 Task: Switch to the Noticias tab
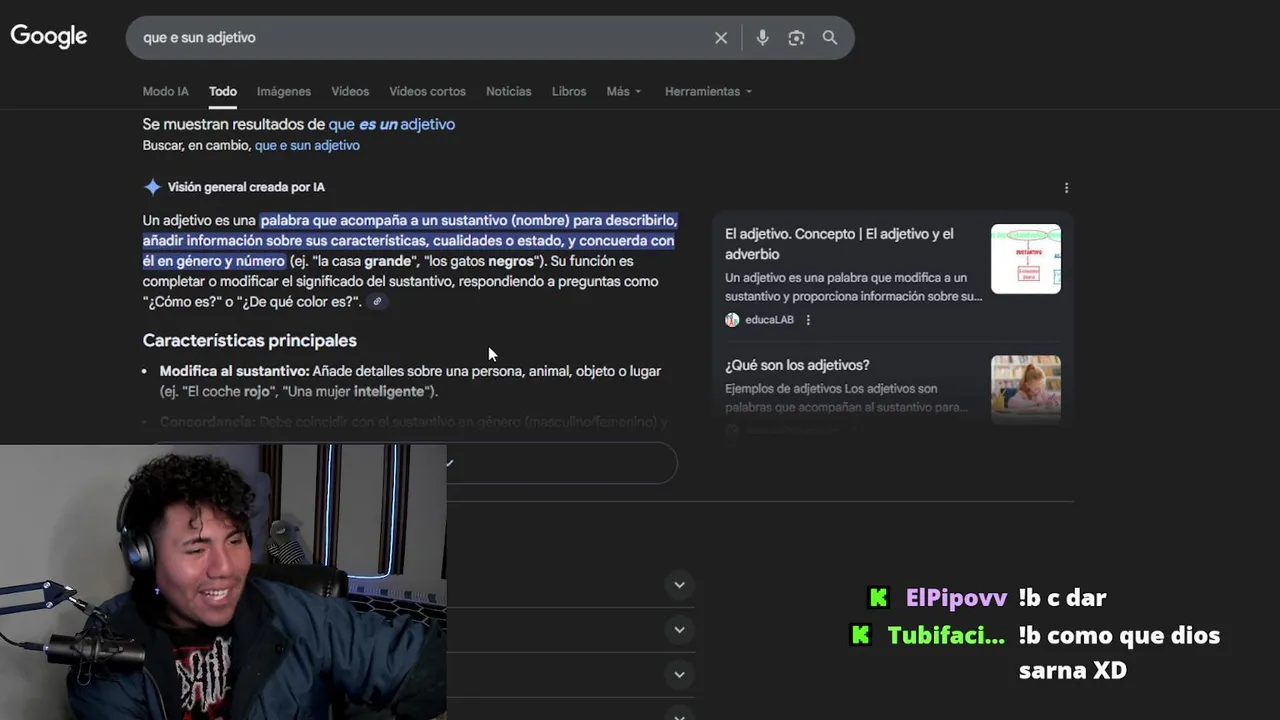coord(508,91)
